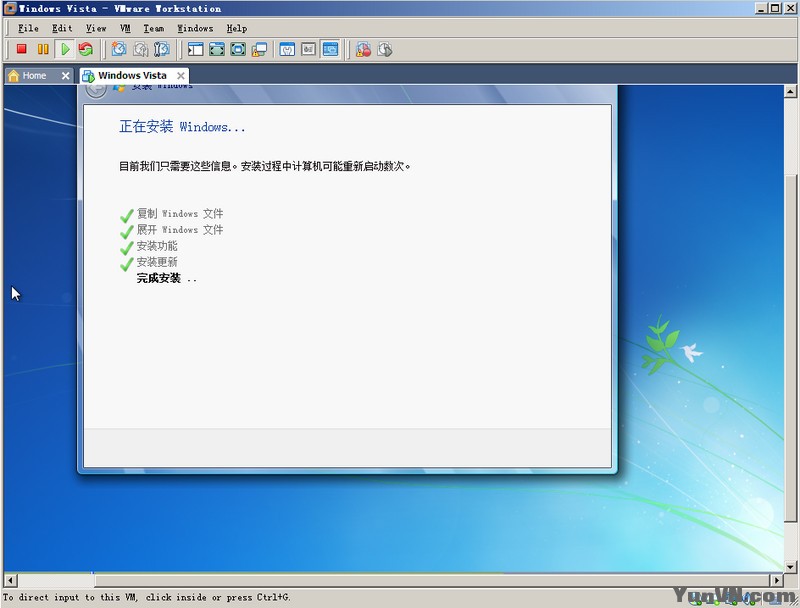The image size is (800, 608).
Task: Click the horizontal scrollbar left arrow
Action: pyautogui.click(x=10, y=580)
